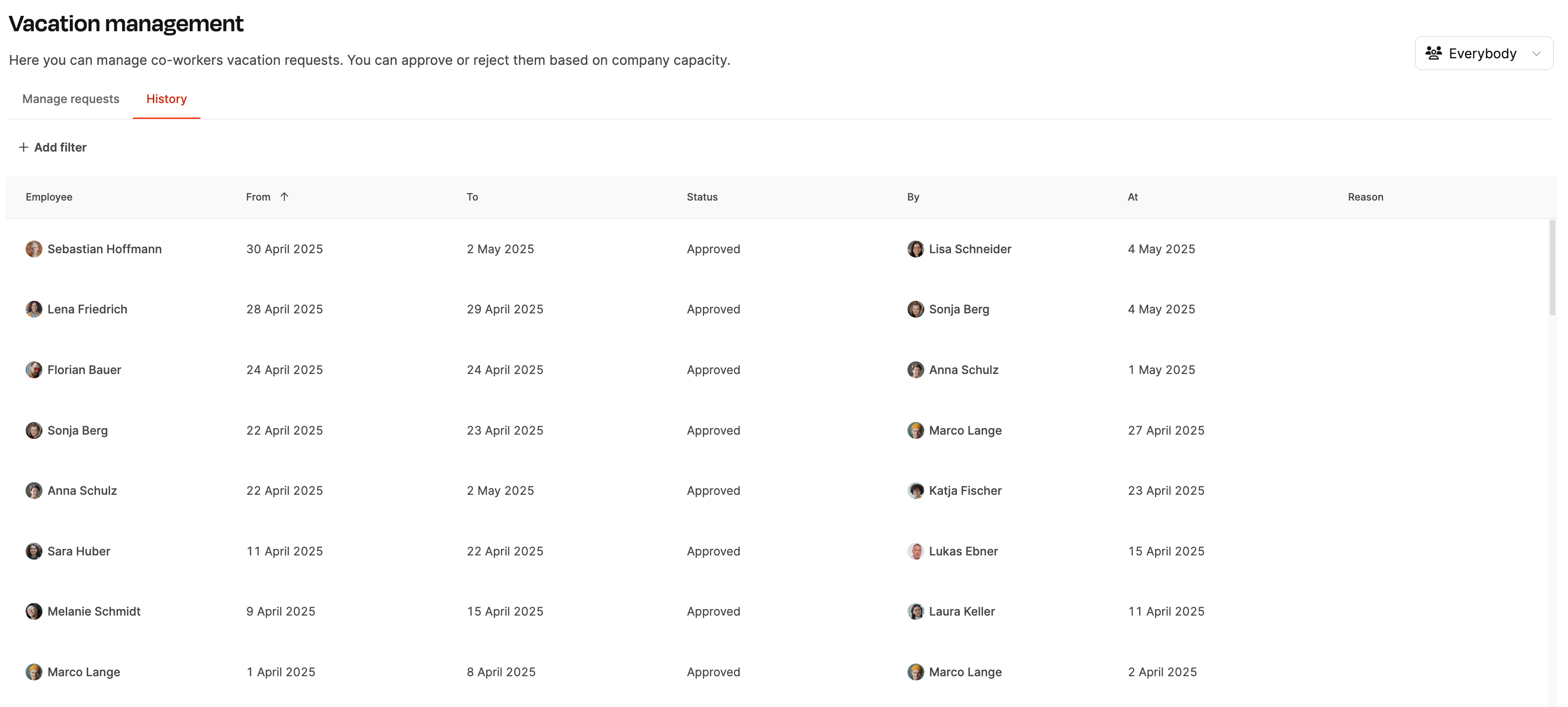Click the 8 April 2025 to date
This screenshot has height=707, width=1568.
pos(501,672)
